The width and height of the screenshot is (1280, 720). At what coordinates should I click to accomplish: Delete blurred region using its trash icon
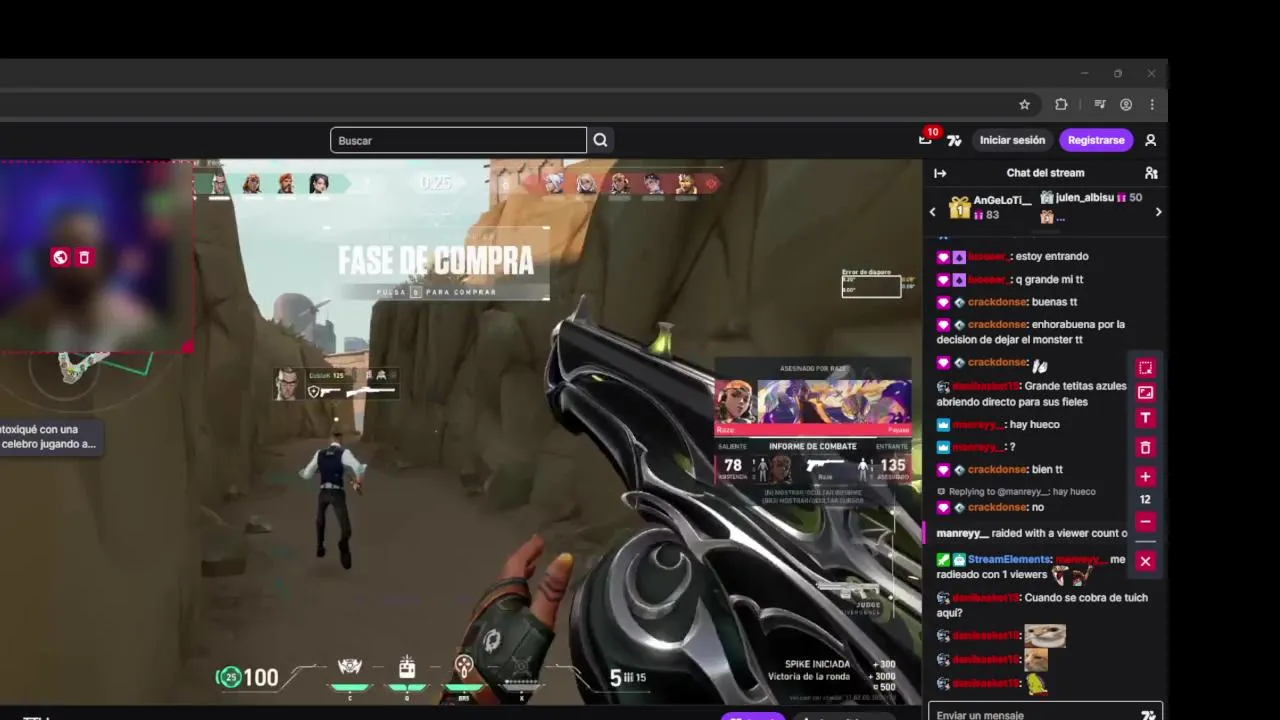[84, 257]
